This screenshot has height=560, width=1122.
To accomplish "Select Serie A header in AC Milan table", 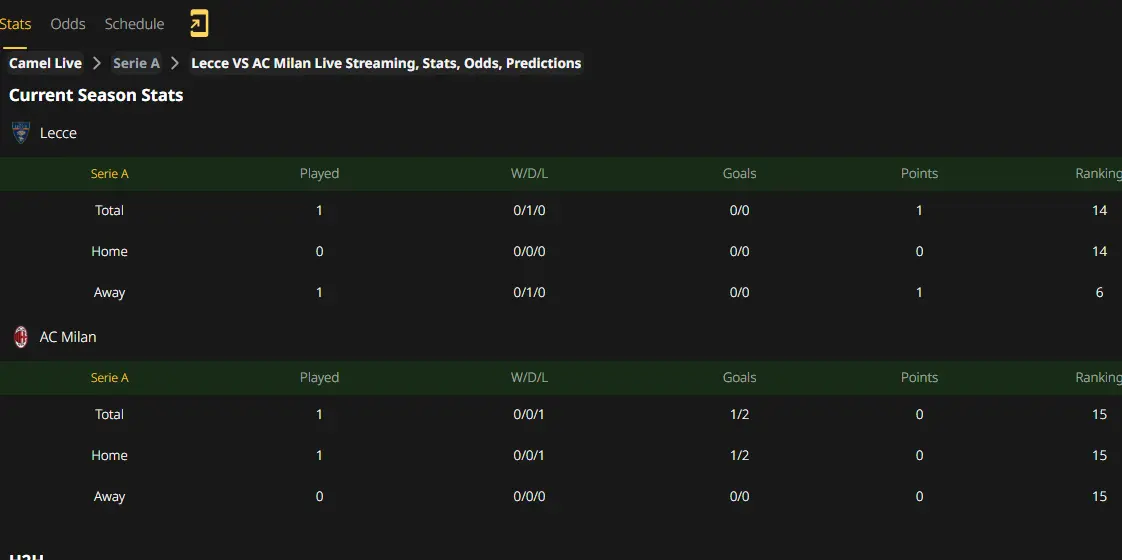I will [109, 378].
